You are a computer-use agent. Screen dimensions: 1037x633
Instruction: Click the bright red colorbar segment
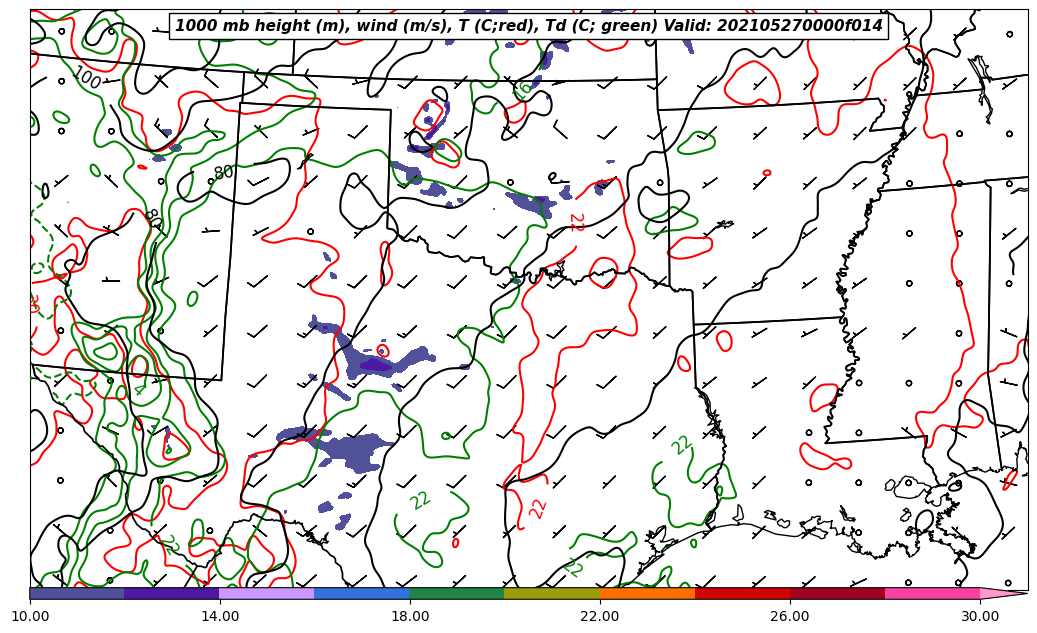(742, 593)
